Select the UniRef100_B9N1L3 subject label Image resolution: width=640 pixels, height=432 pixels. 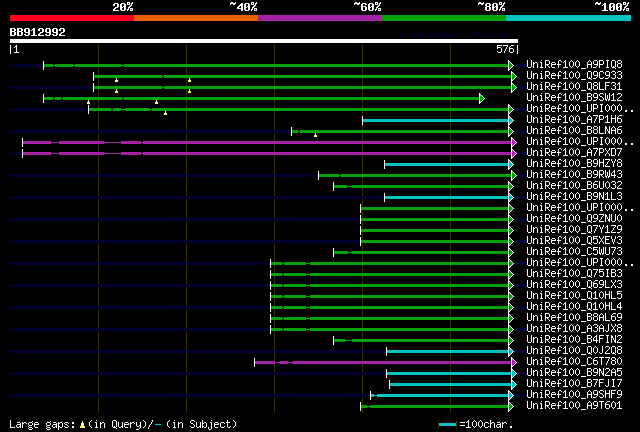(574, 196)
